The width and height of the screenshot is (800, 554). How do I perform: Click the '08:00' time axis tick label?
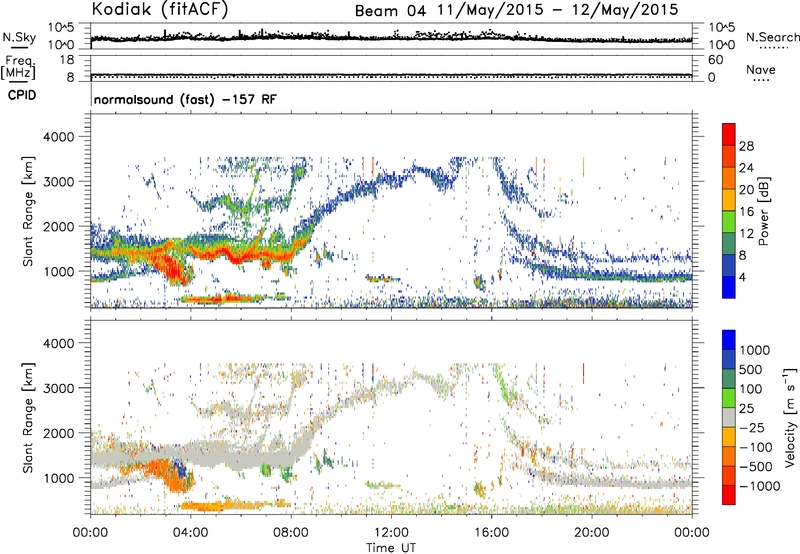[x=291, y=533]
